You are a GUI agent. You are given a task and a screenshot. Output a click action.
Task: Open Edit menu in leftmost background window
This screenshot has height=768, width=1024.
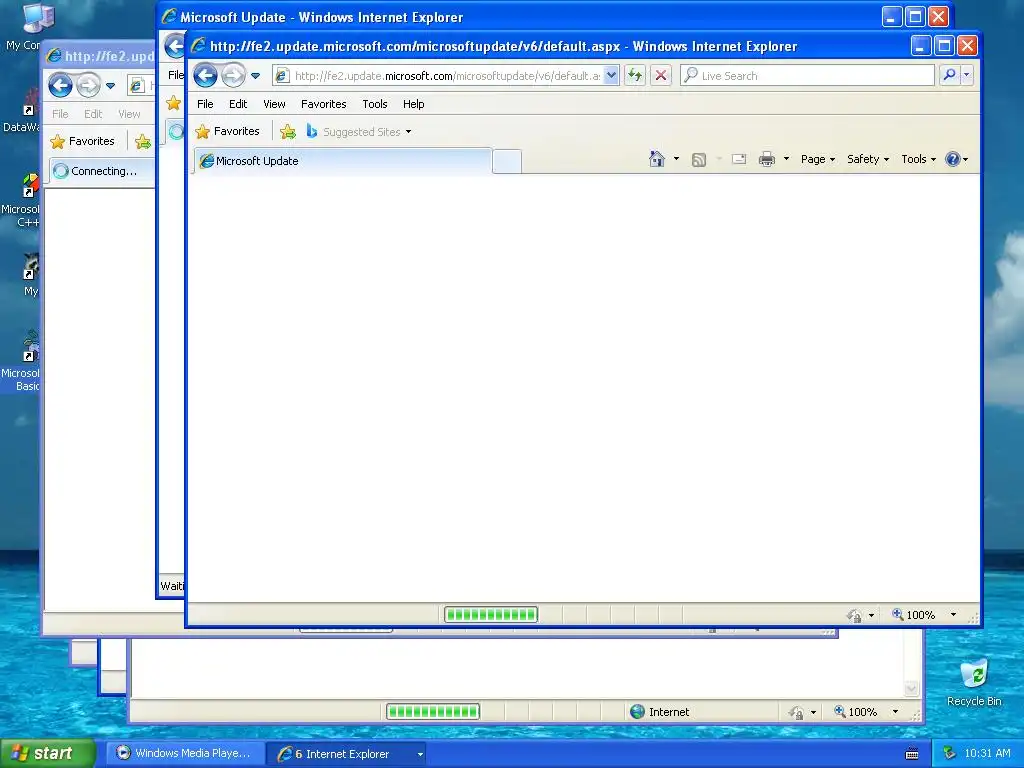93,114
